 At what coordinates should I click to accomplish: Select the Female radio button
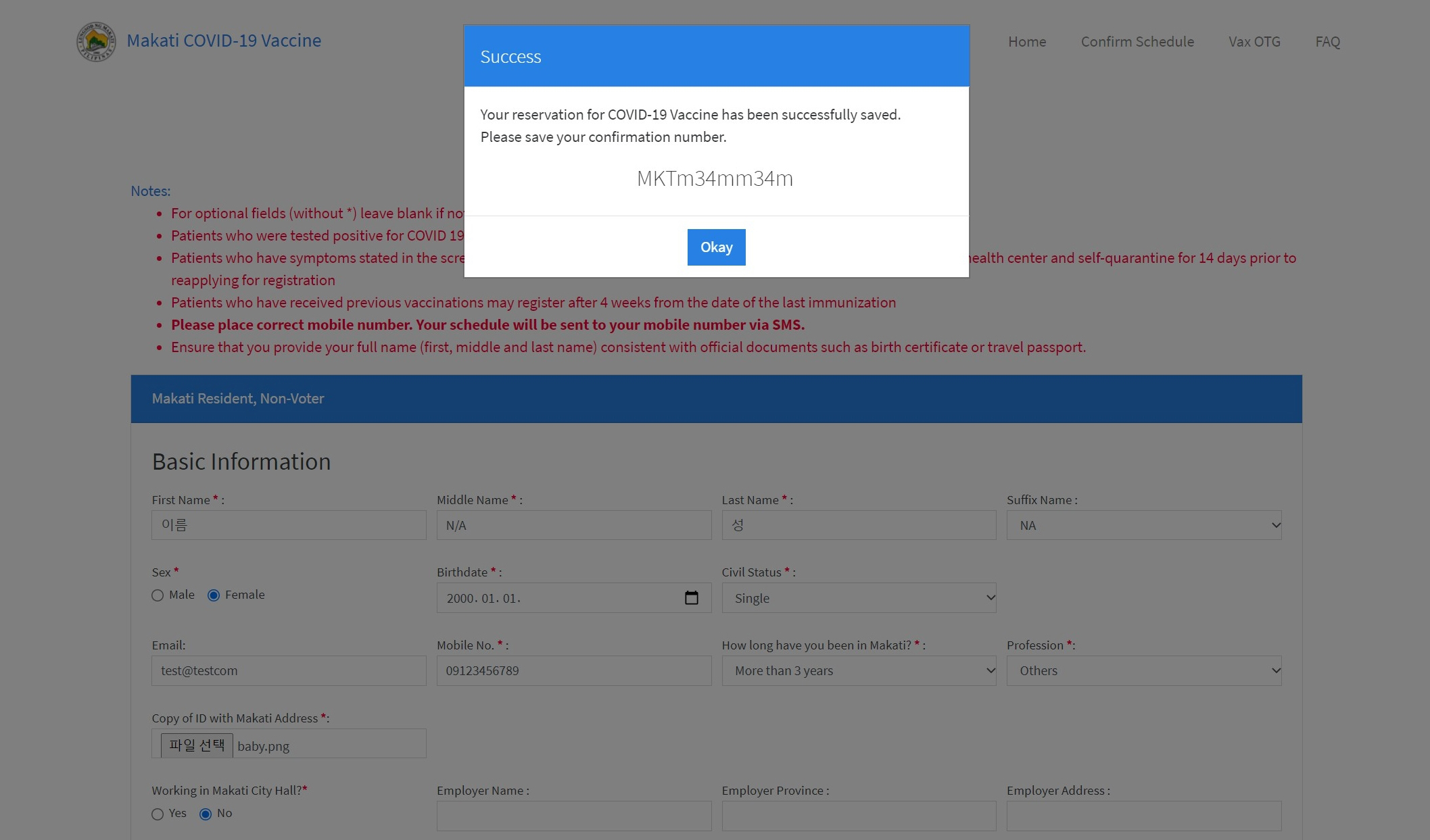pyautogui.click(x=214, y=595)
